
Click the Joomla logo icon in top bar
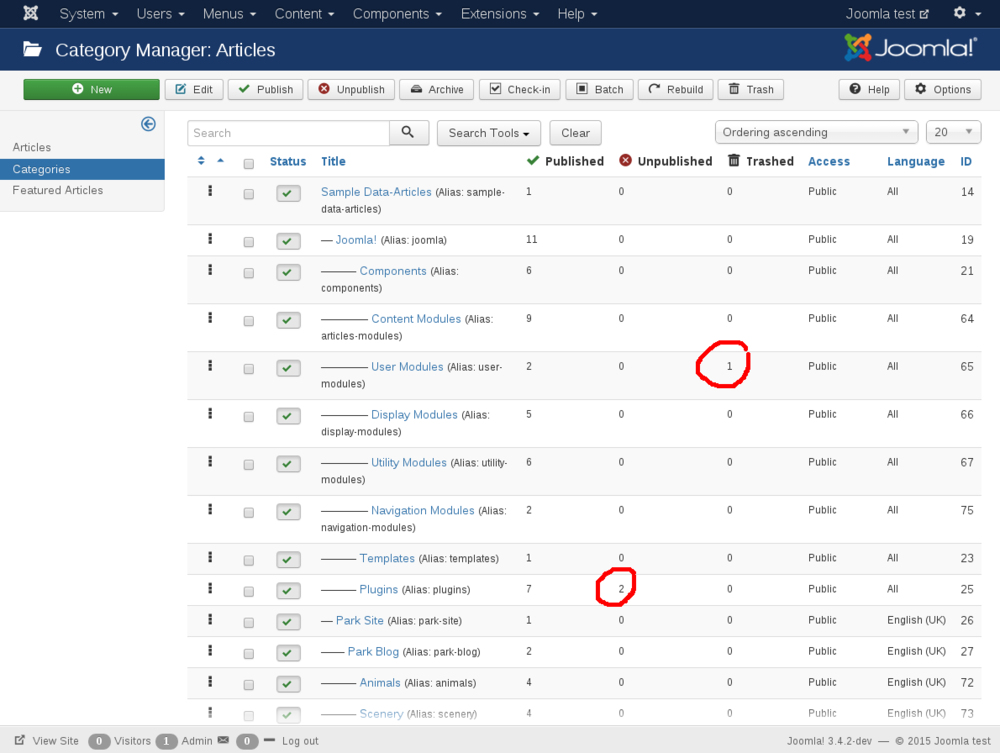click(31, 14)
